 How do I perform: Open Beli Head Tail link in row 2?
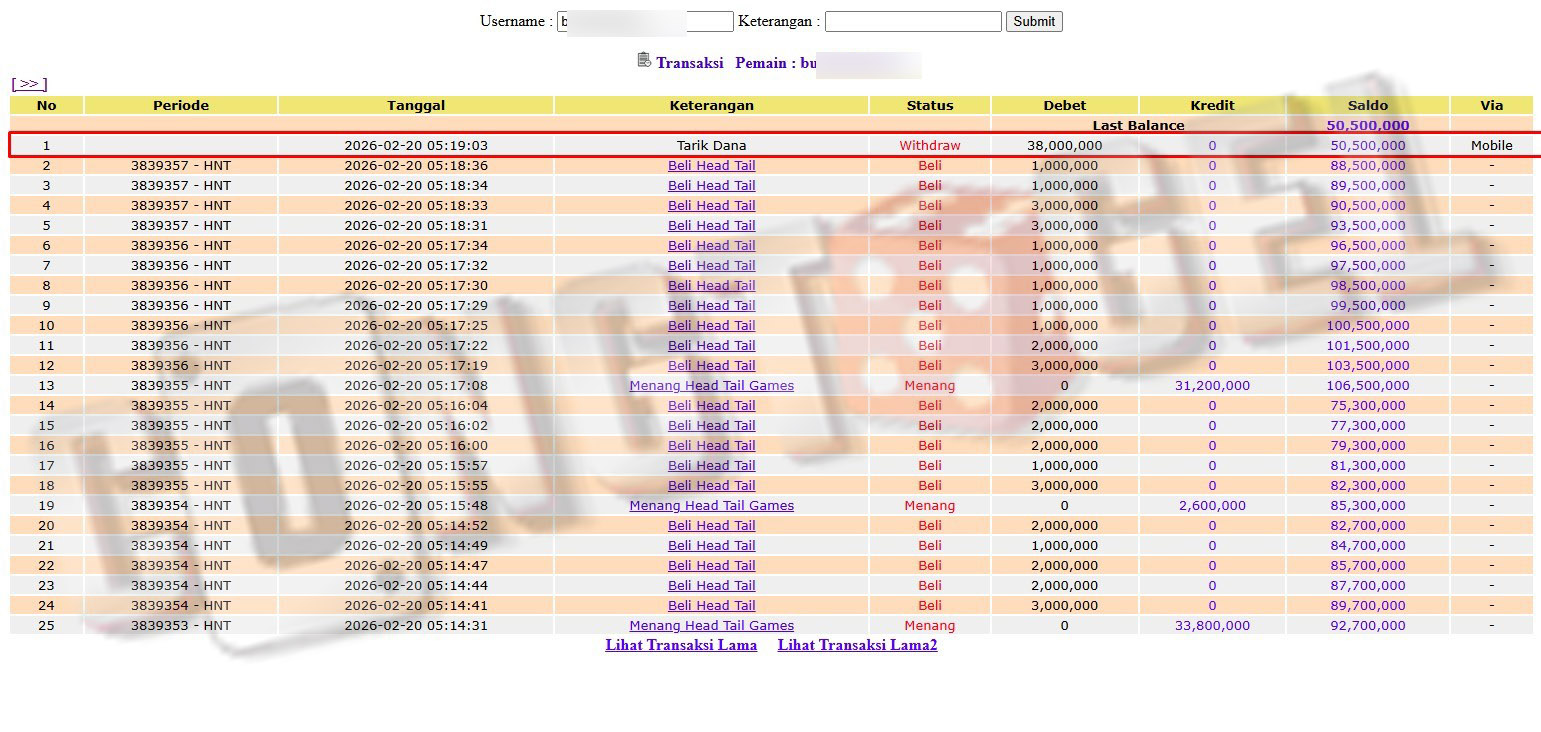pos(711,165)
